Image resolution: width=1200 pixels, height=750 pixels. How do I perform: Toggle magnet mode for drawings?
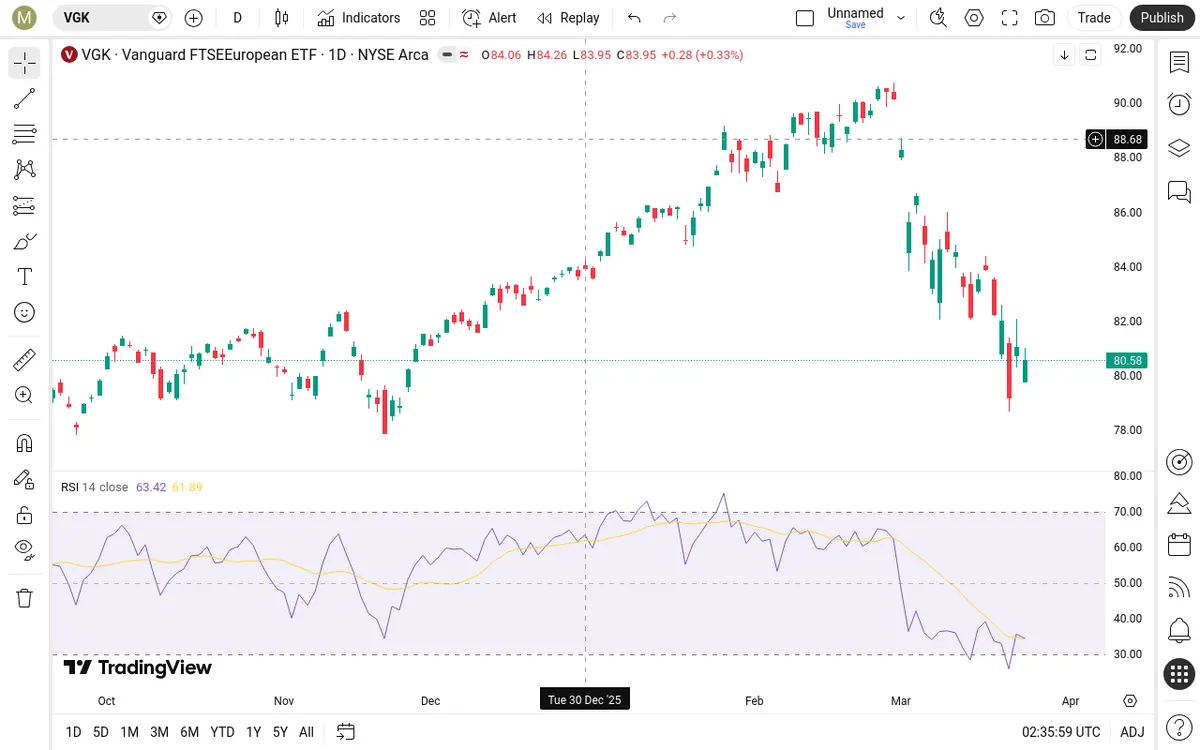coord(25,443)
